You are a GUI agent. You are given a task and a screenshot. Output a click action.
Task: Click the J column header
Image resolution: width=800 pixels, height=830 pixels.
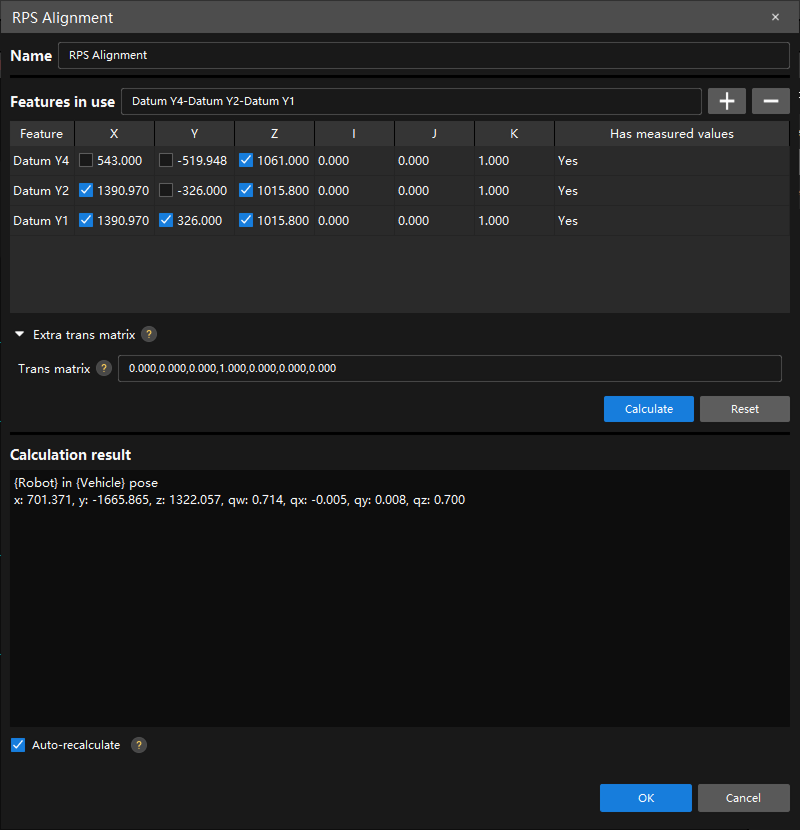coord(434,134)
